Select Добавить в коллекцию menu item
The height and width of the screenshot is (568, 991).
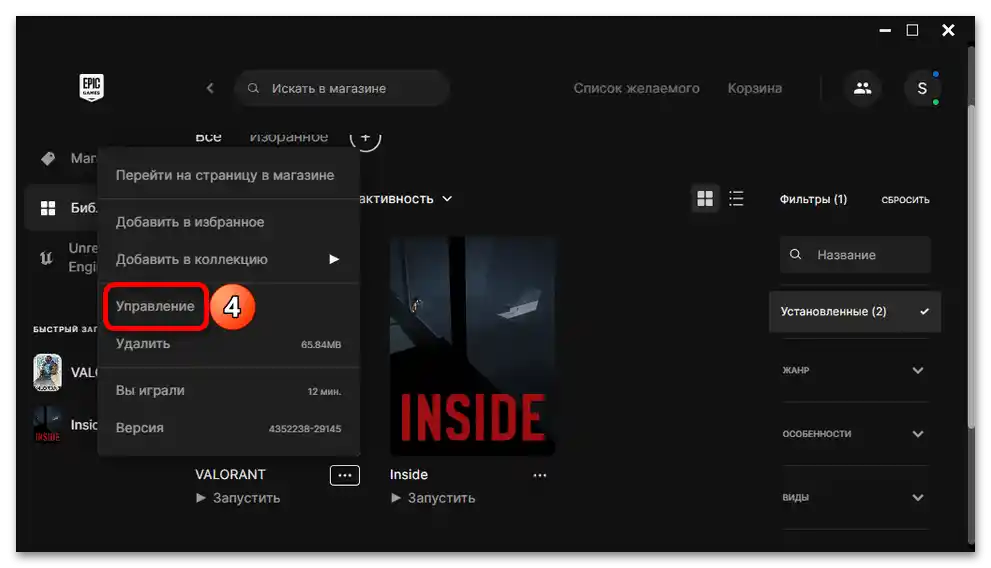coord(192,259)
